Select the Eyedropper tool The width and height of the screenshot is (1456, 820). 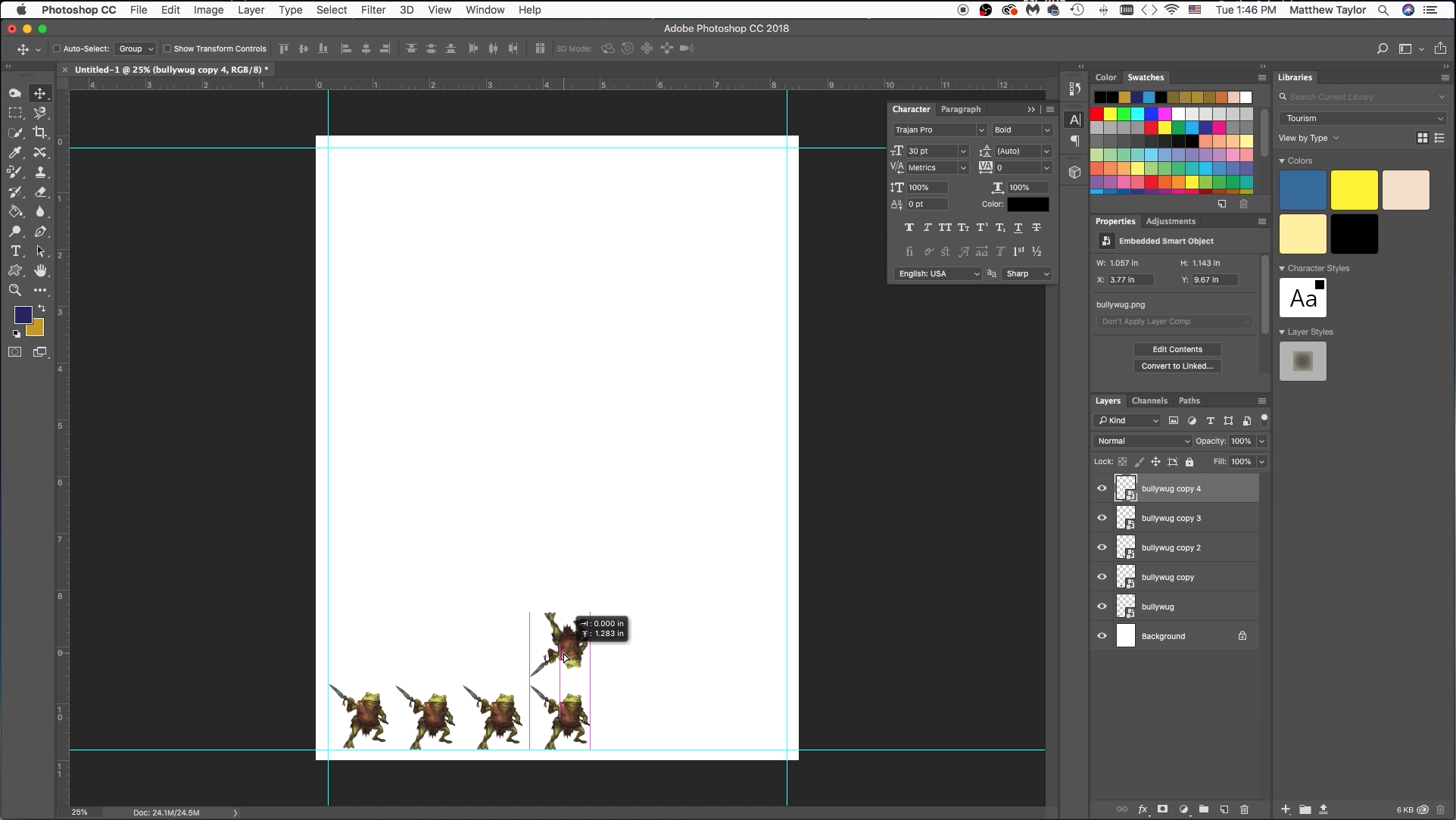(x=15, y=152)
